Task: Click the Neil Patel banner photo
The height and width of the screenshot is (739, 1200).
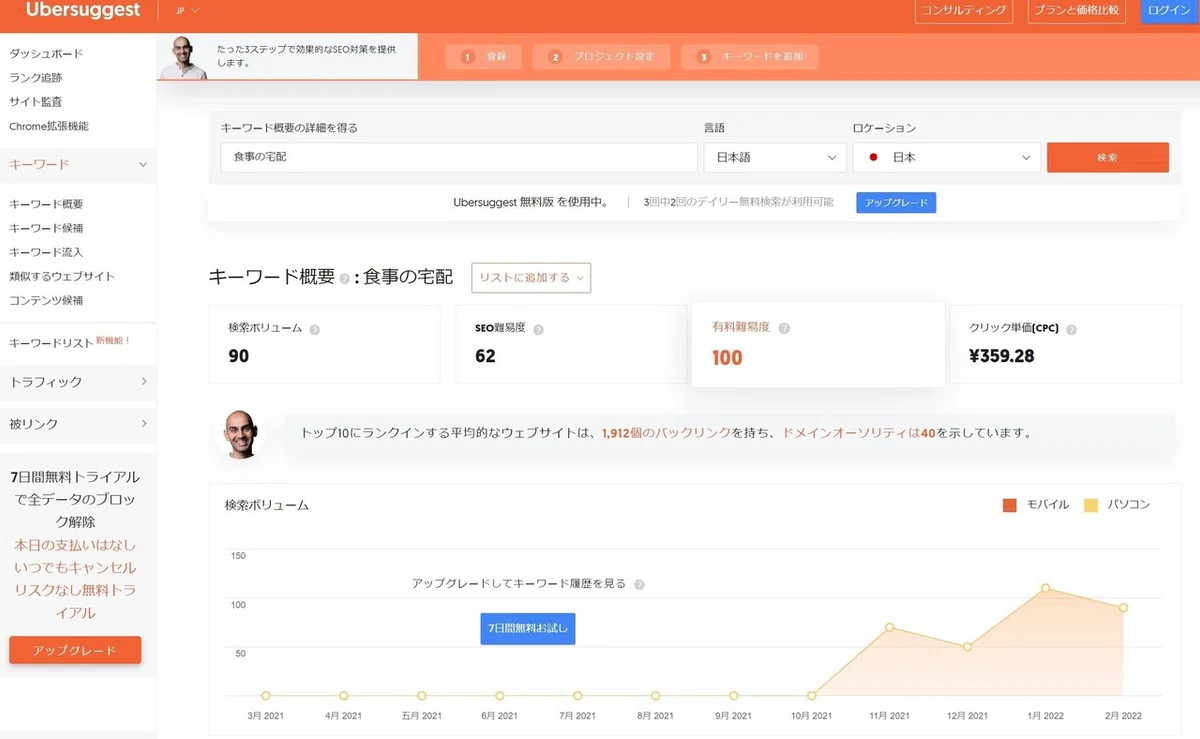Action: click(x=183, y=58)
